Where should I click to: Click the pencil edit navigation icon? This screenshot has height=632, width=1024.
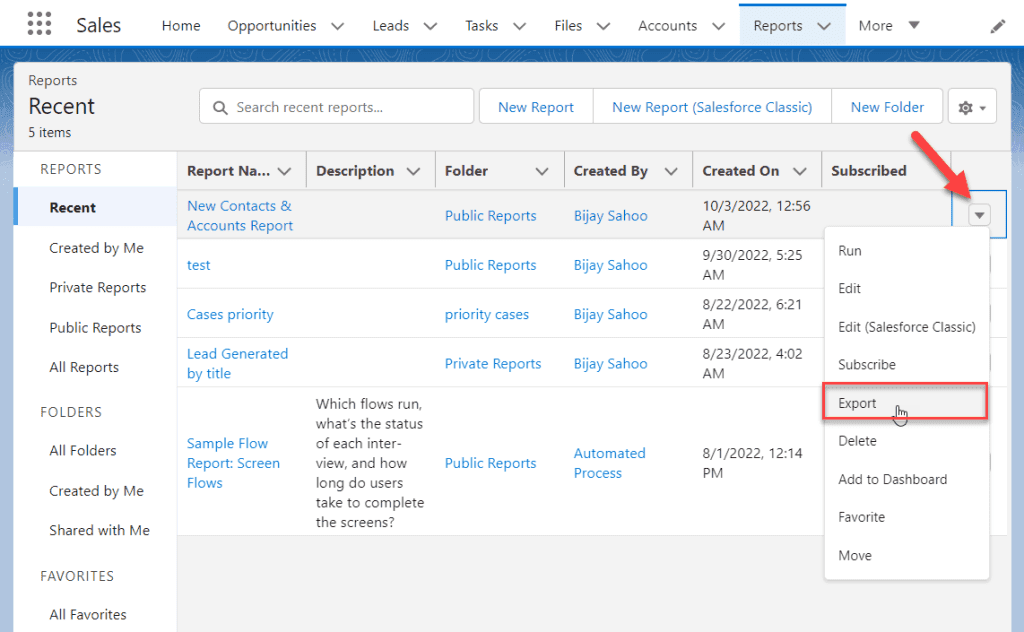[997, 26]
